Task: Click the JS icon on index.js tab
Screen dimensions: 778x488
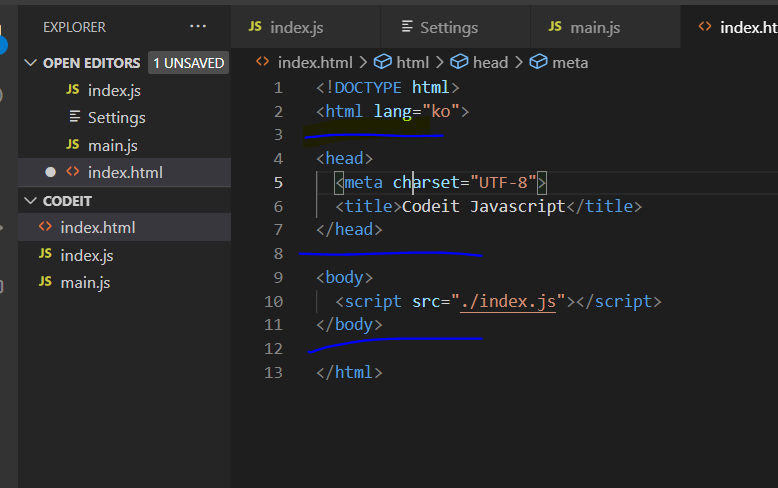Action: [x=255, y=27]
